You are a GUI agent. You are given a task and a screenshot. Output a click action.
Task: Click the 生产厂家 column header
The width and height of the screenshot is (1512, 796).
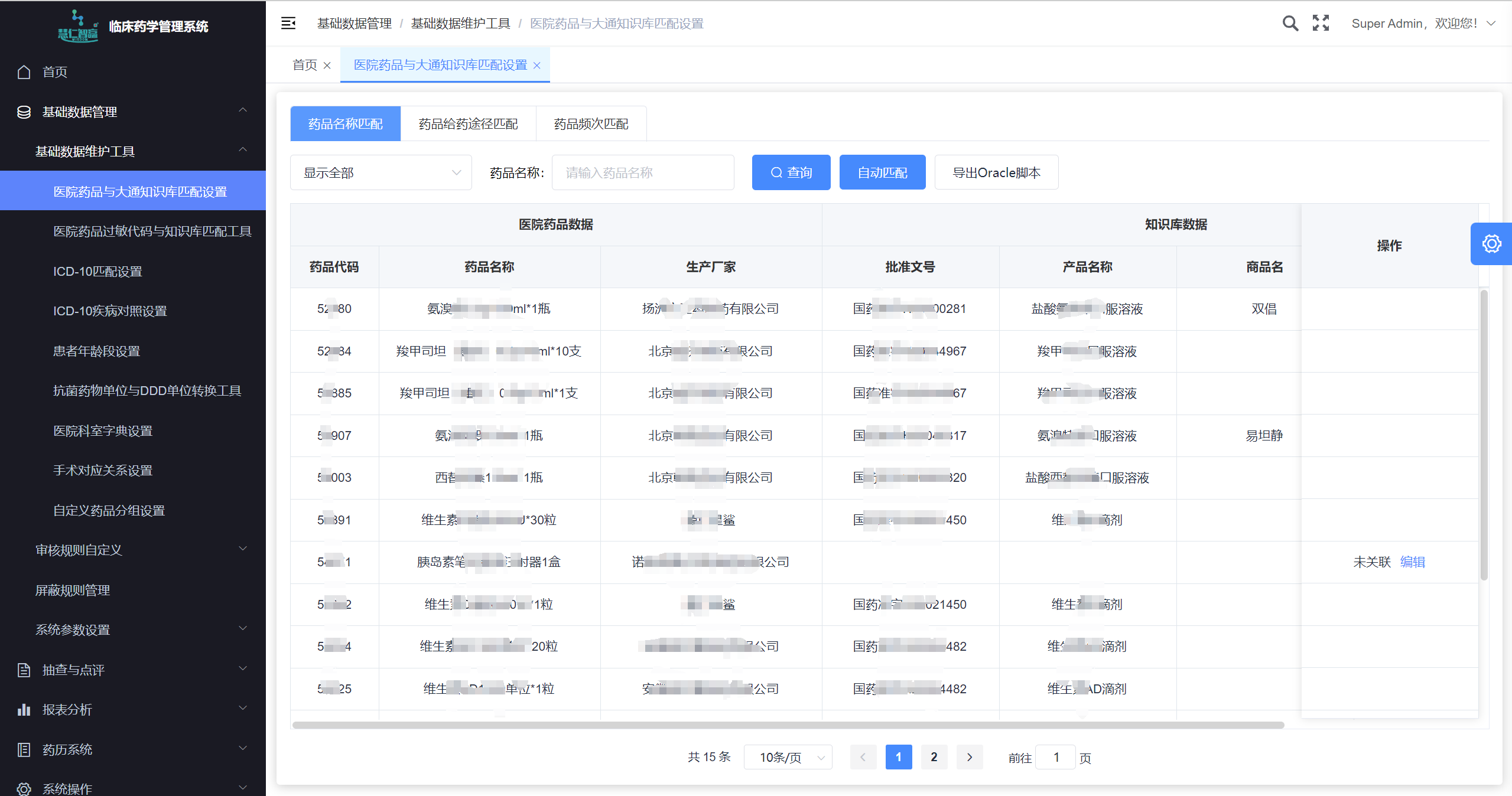click(x=711, y=267)
